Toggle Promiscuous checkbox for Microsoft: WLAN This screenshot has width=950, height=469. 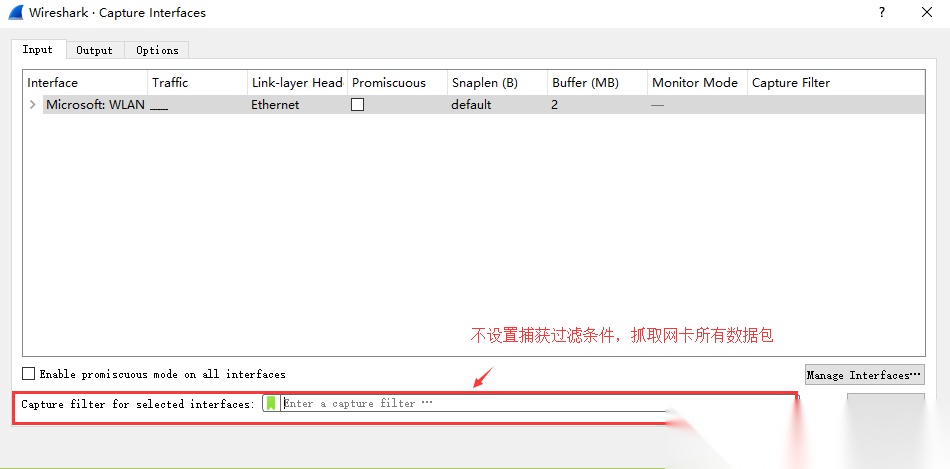(x=357, y=105)
